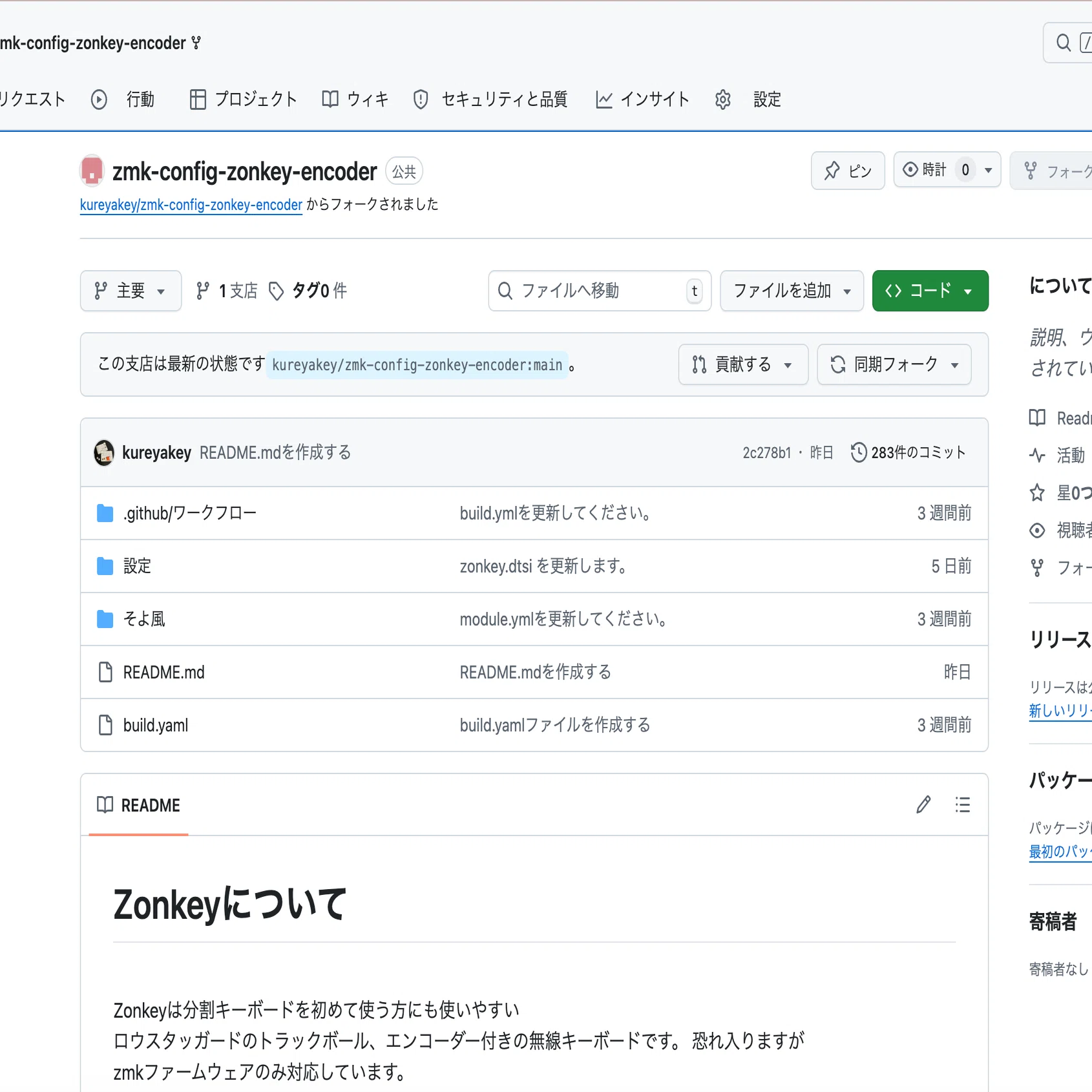The image size is (1092, 1092).
Task: Open commit message module.ymlを更新してください。
Action: [x=565, y=619]
